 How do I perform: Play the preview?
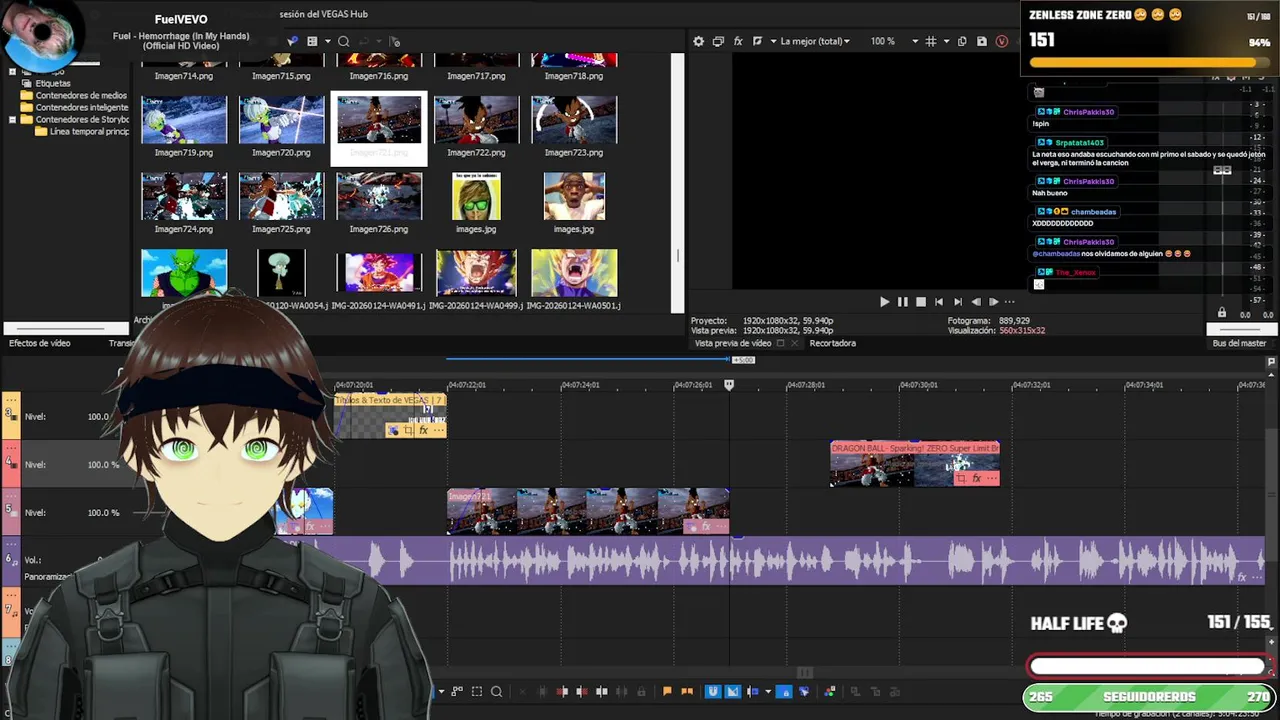[884, 301]
